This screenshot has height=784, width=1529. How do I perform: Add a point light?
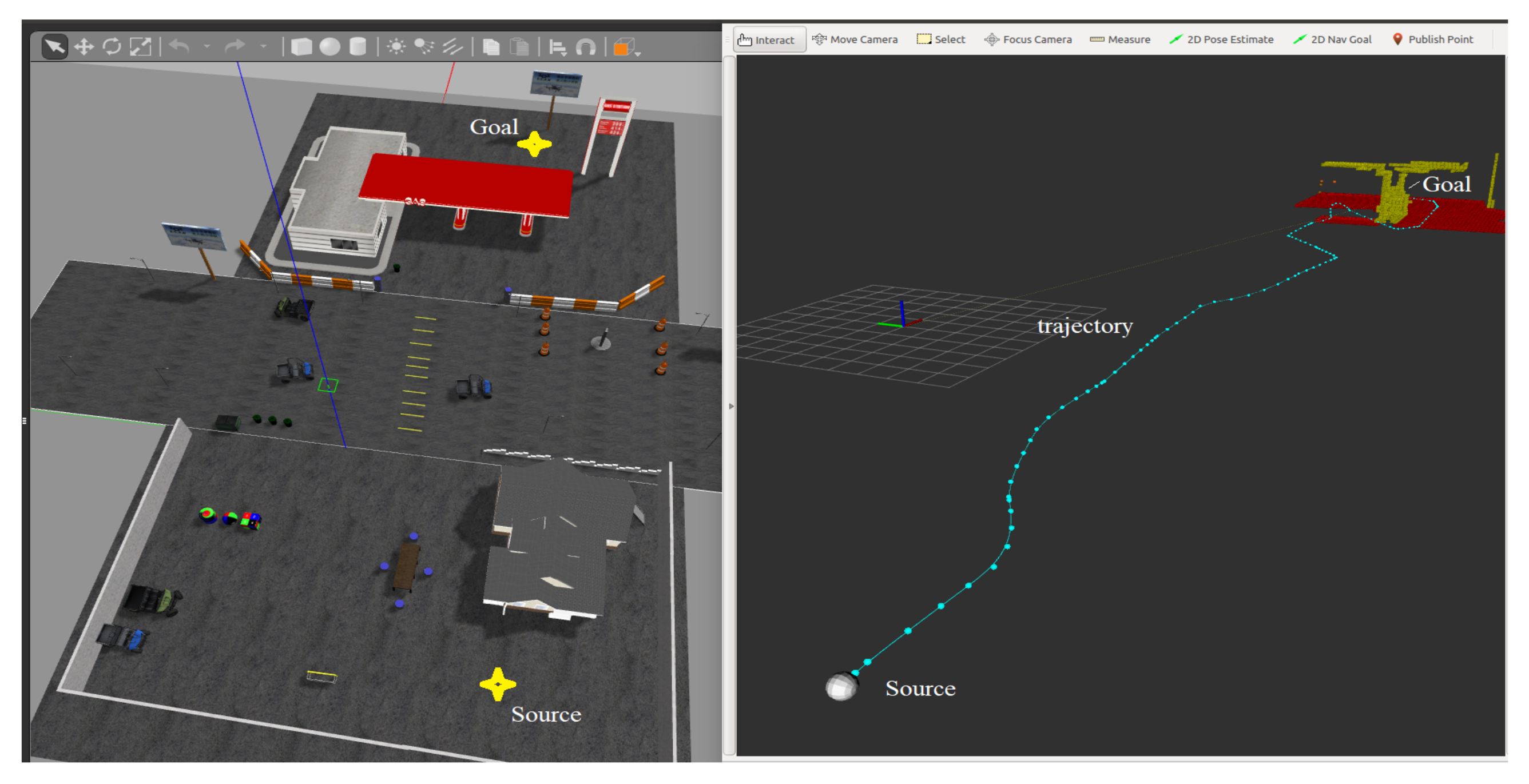[x=396, y=47]
